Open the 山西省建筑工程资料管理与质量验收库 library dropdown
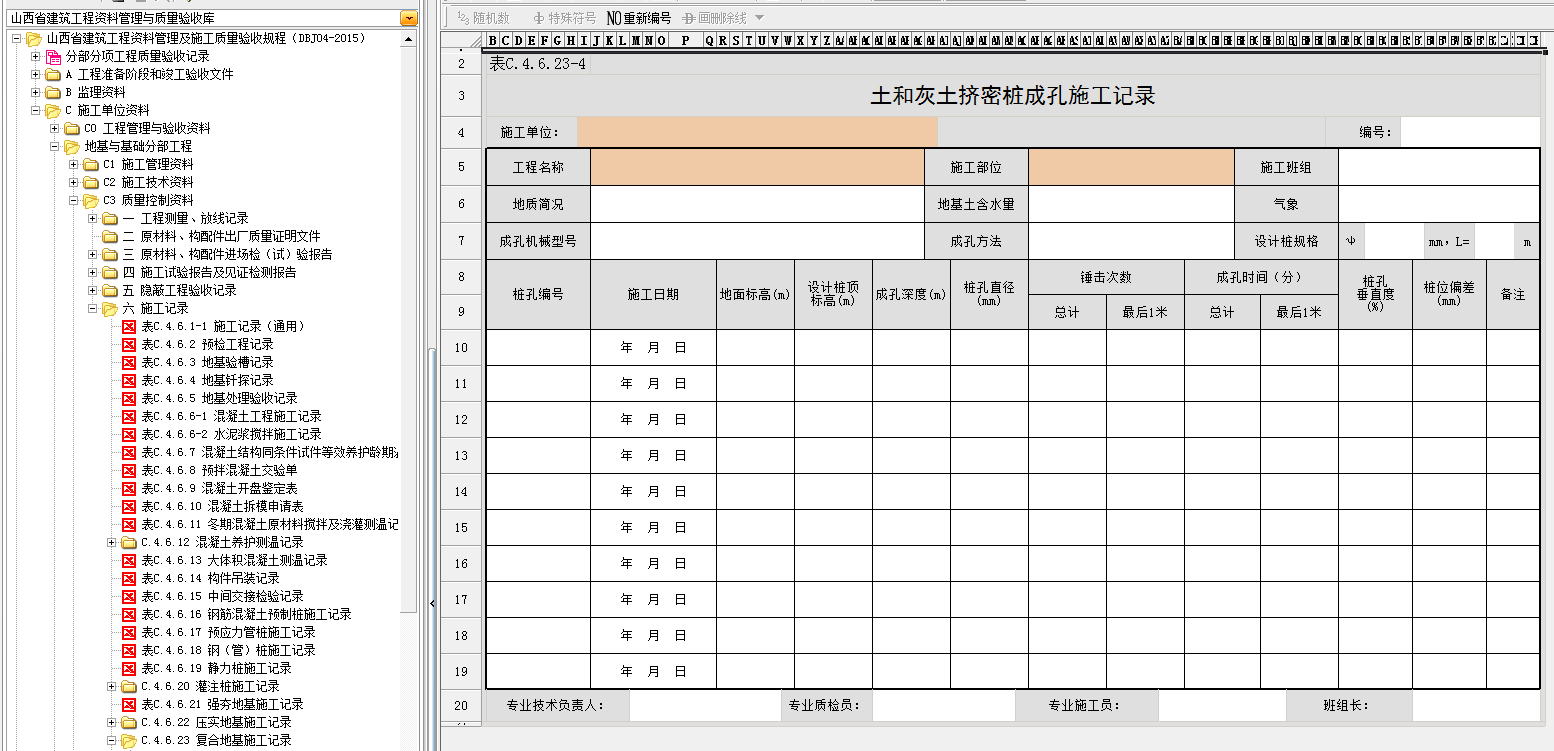The height and width of the screenshot is (751, 1554). [409, 18]
